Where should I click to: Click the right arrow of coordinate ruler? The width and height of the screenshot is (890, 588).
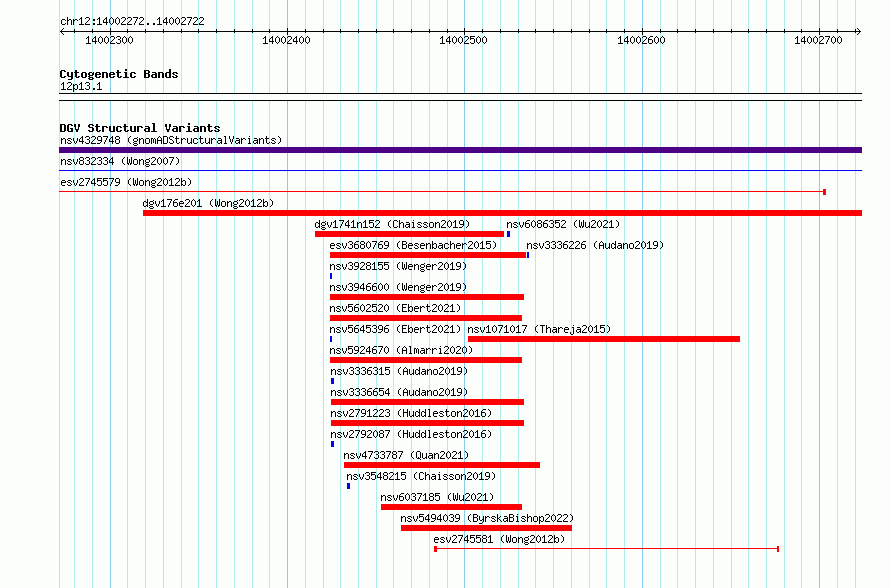[x=859, y=31]
